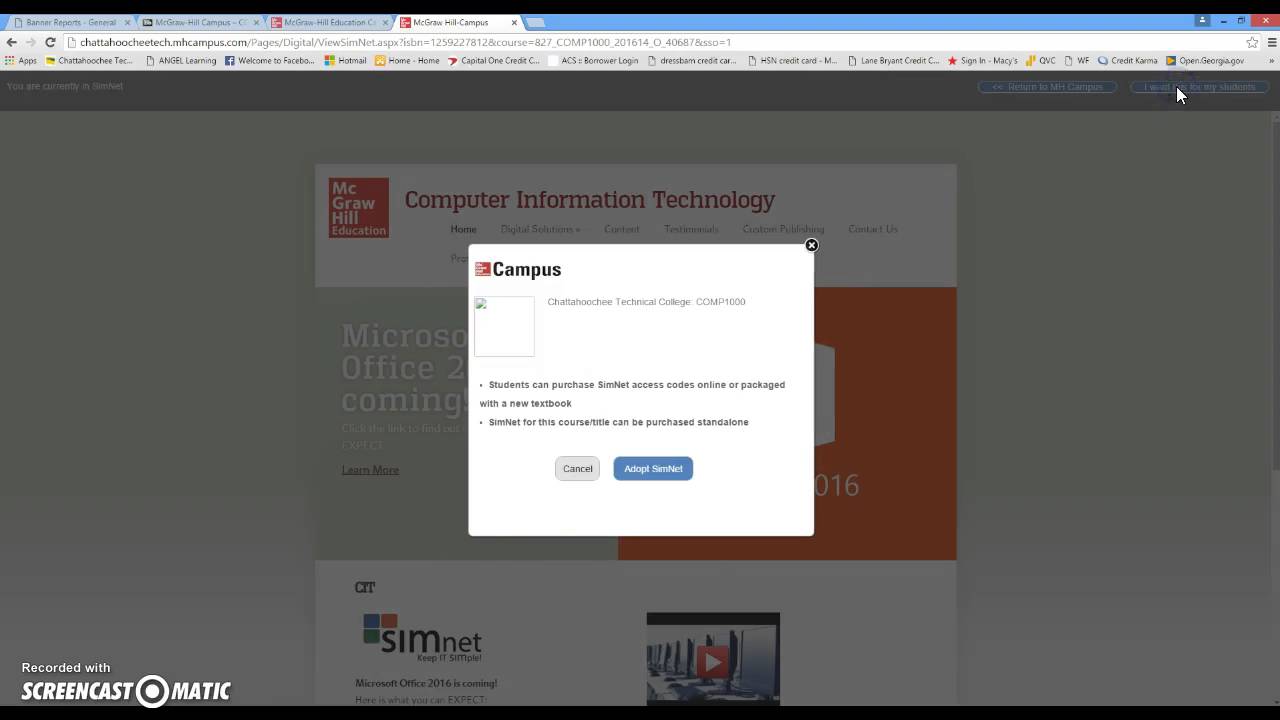1280x720 pixels.
Task: Click the Learn More link
Action: [x=370, y=470]
